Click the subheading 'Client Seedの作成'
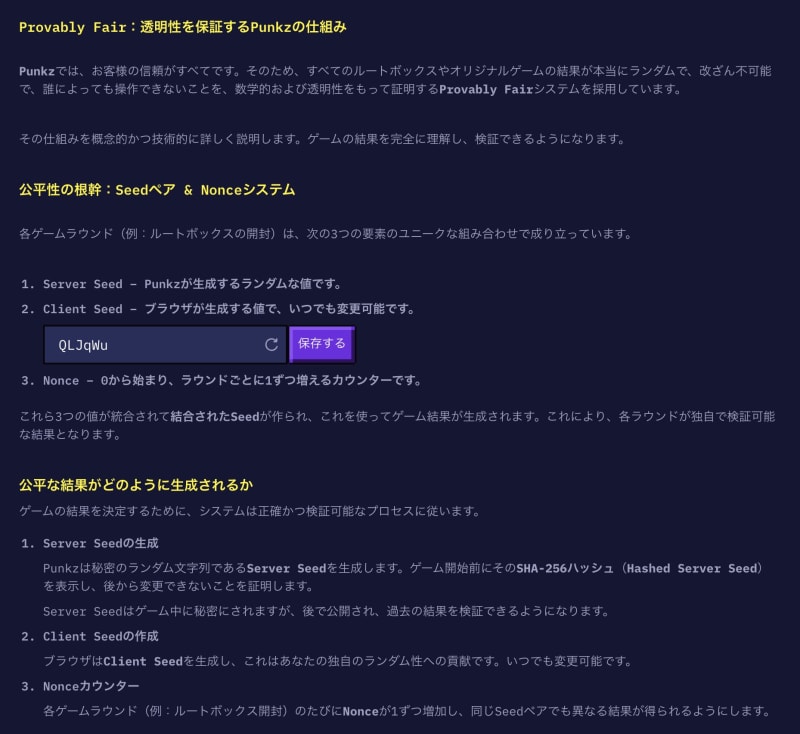Image resolution: width=800 pixels, height=734 pixels. (101, 637)
